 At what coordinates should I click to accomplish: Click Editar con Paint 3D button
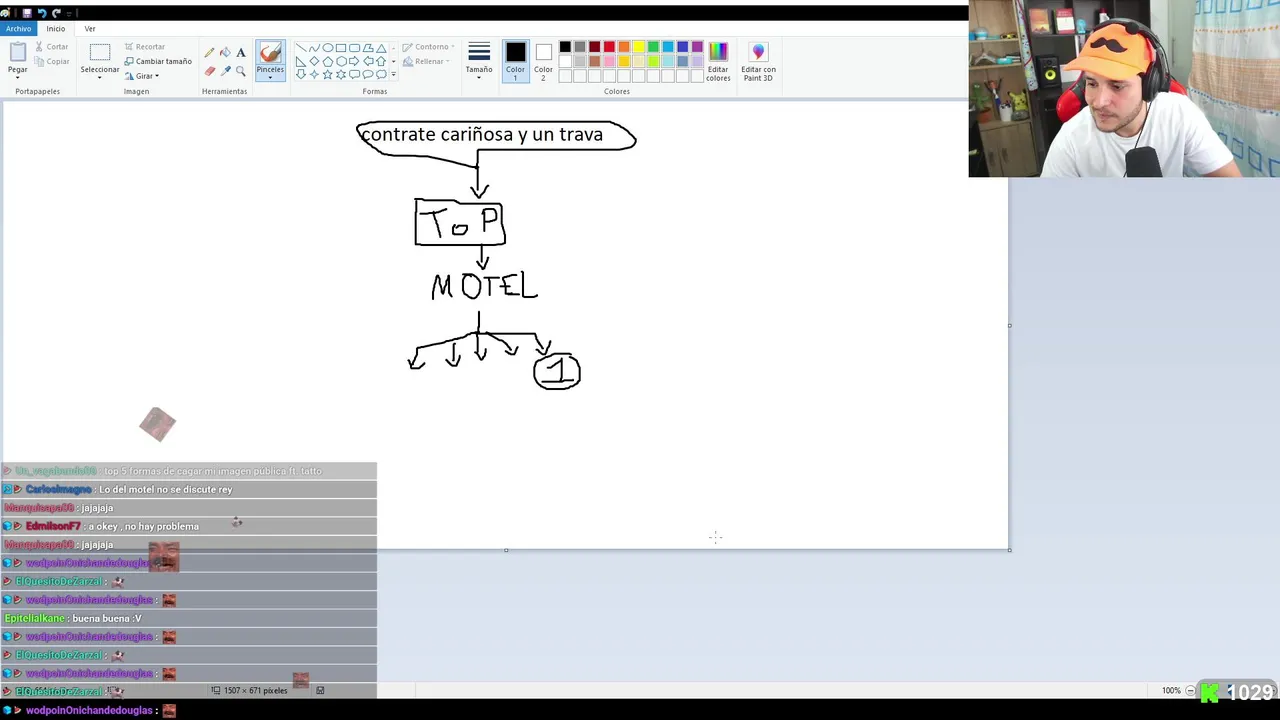[x=758, y=61]
